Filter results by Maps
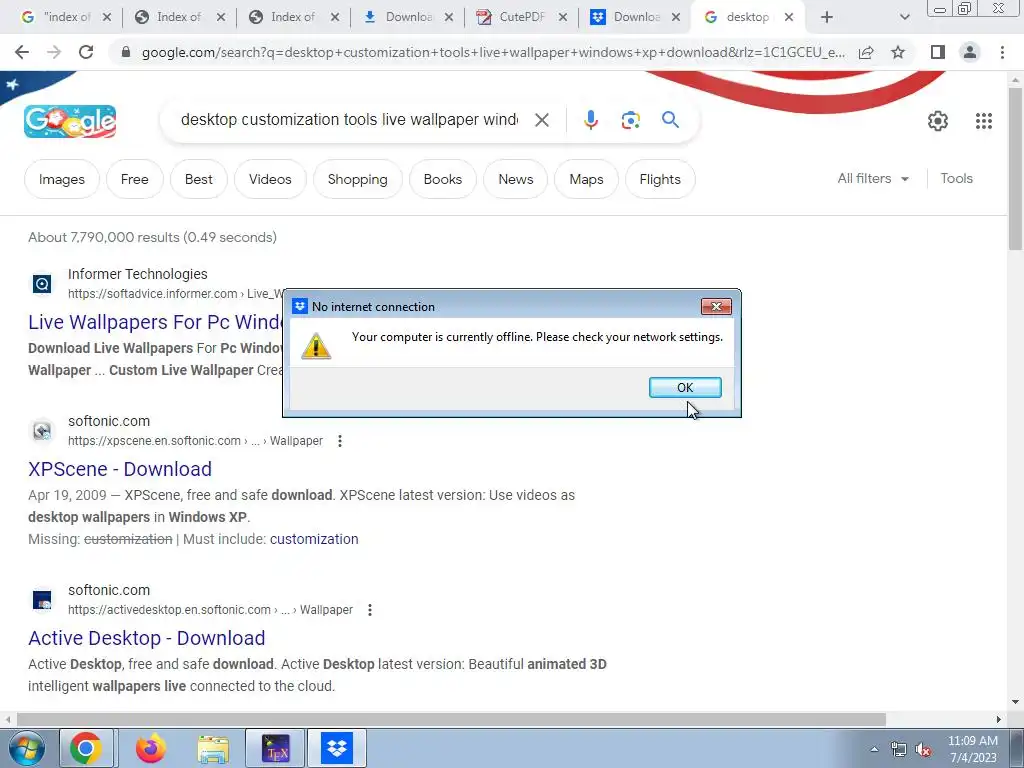The image size is (1024, 768). coord(586,179)
